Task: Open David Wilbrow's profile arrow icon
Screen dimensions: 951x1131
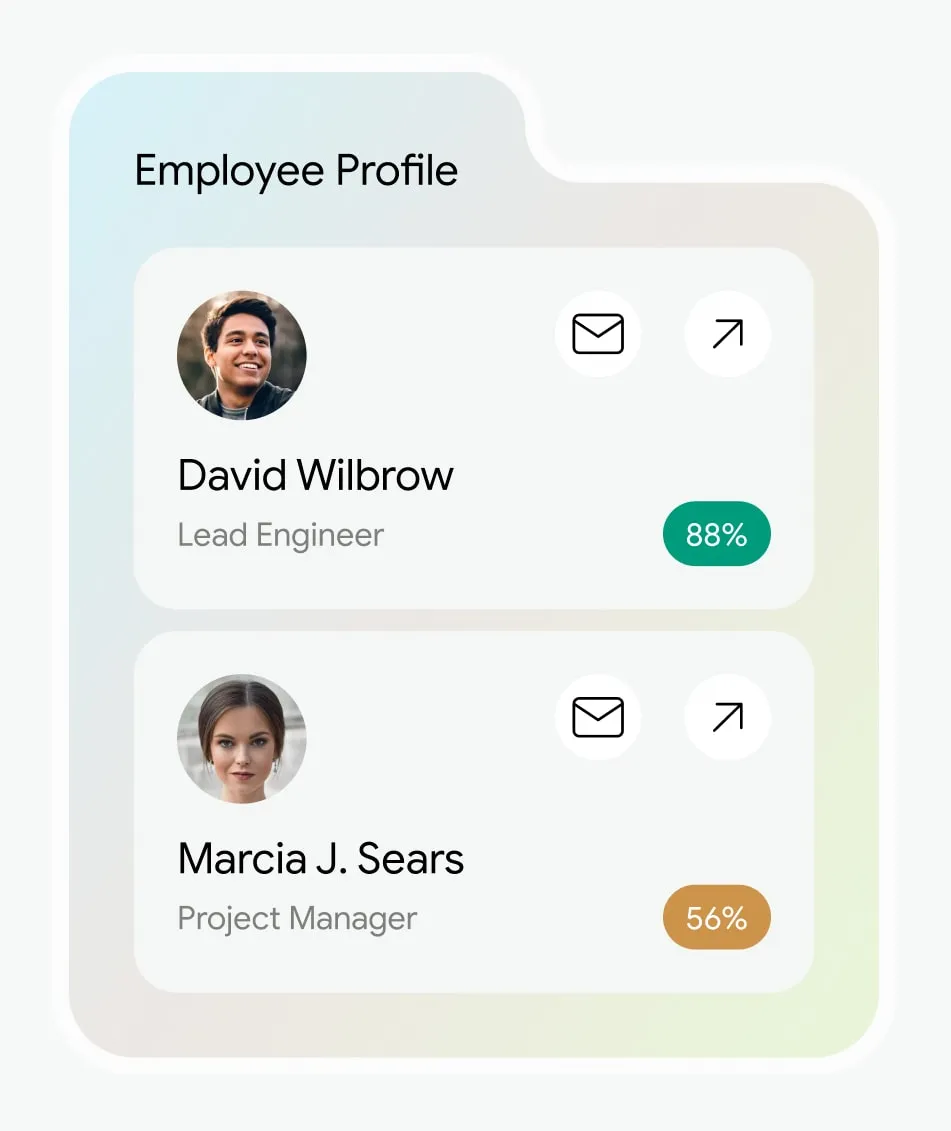Action: tap(727, 334)
